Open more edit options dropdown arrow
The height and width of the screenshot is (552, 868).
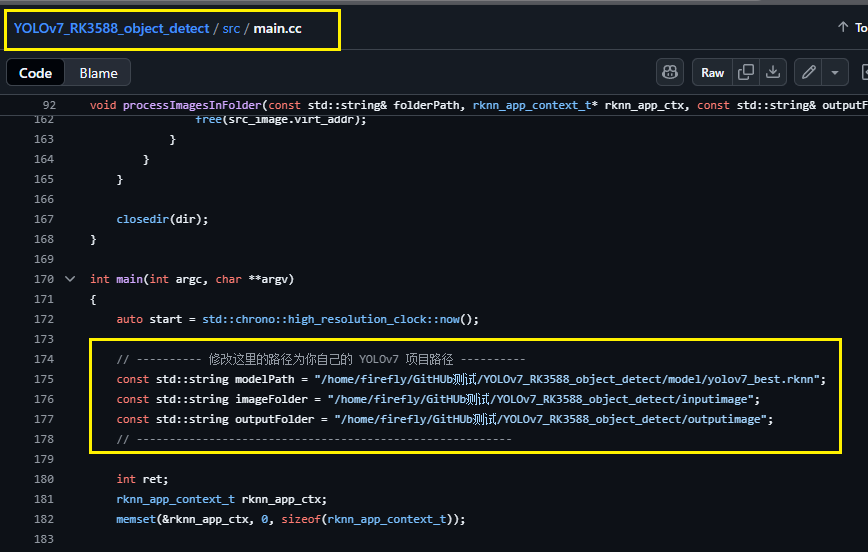pyautogui.click(x=835, y=73)
